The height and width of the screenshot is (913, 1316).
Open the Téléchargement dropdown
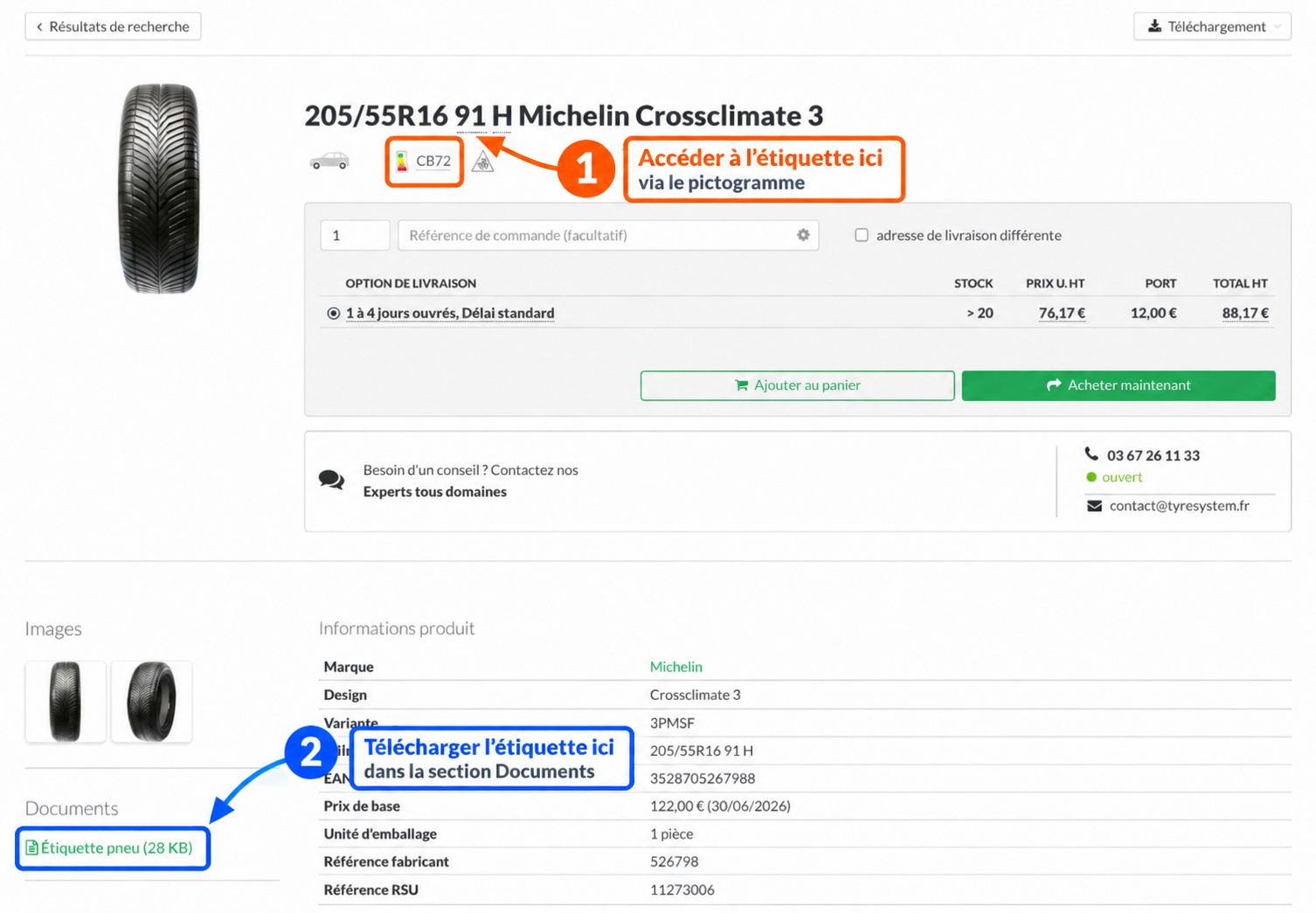[x=1212, y=26]
